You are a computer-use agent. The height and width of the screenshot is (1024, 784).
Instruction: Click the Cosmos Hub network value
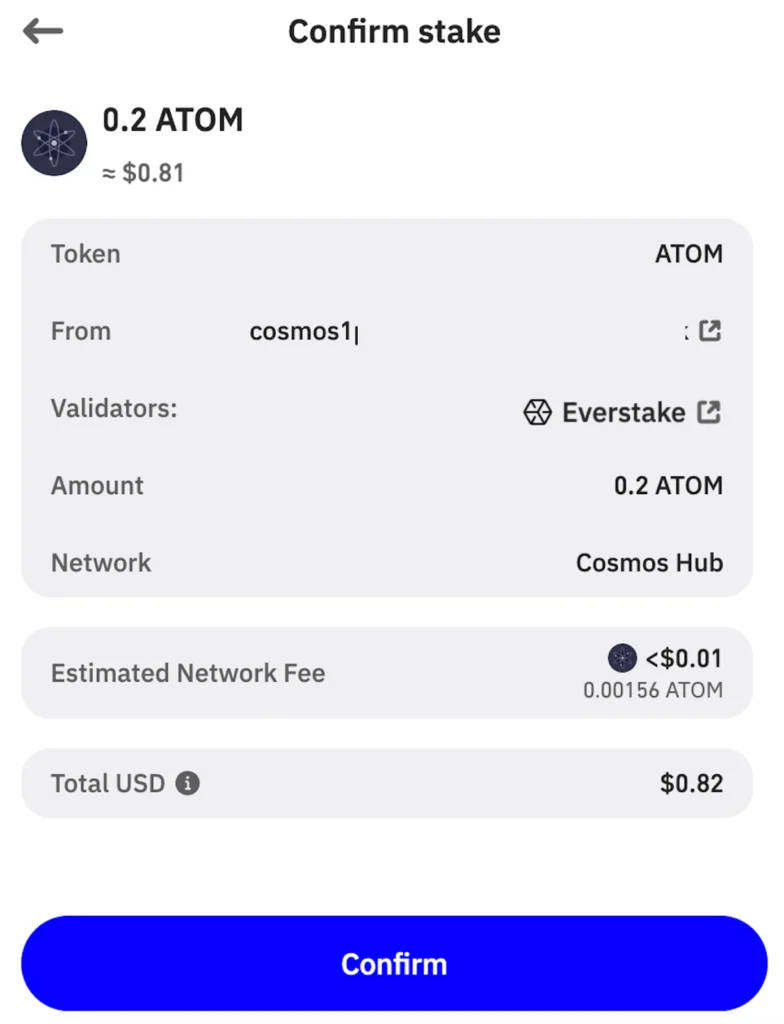(649, 562)
